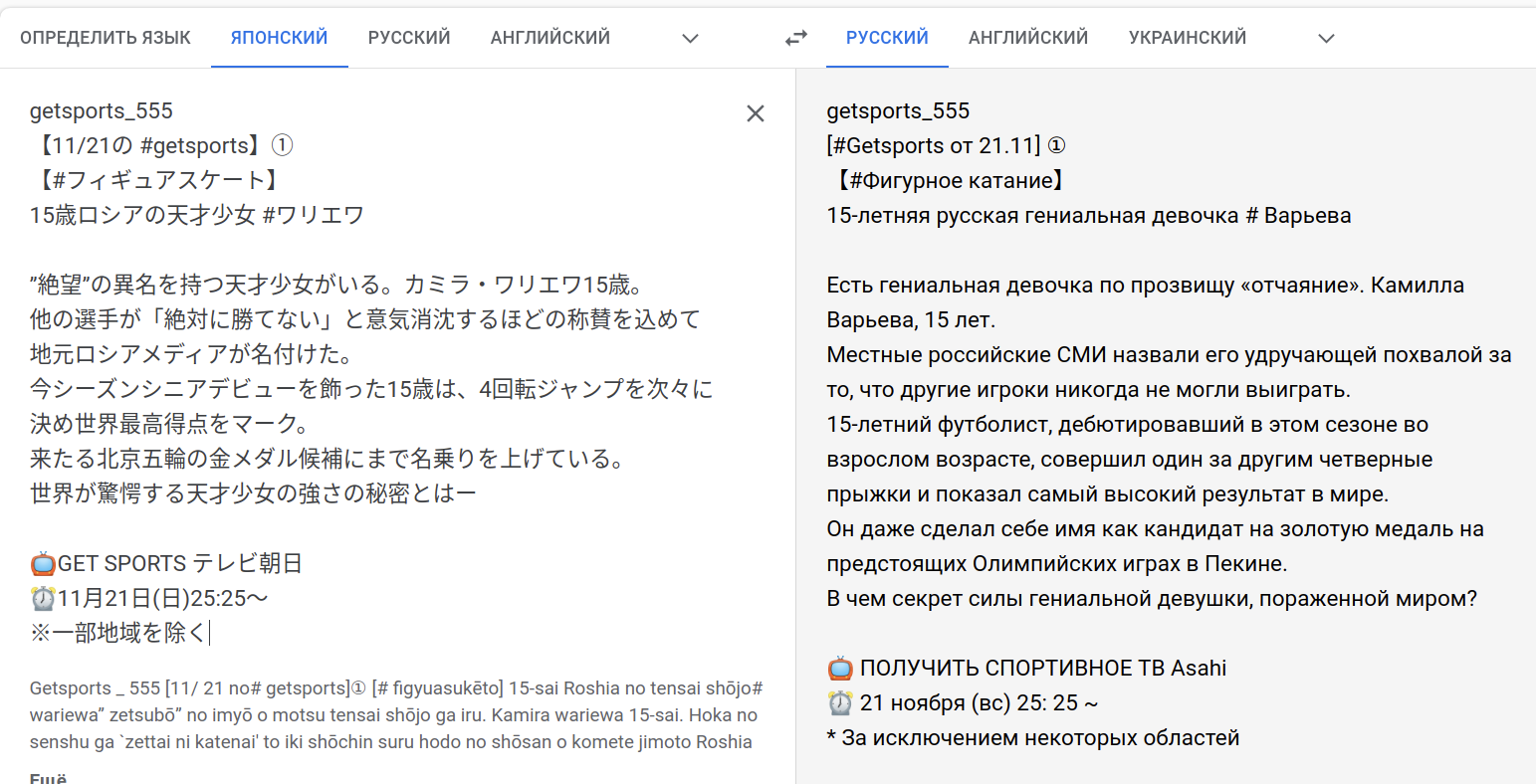Choose ЯПОНСКИЙ as the source language
The width and height of the screenshot is (1536, 784).
[279, 38]
